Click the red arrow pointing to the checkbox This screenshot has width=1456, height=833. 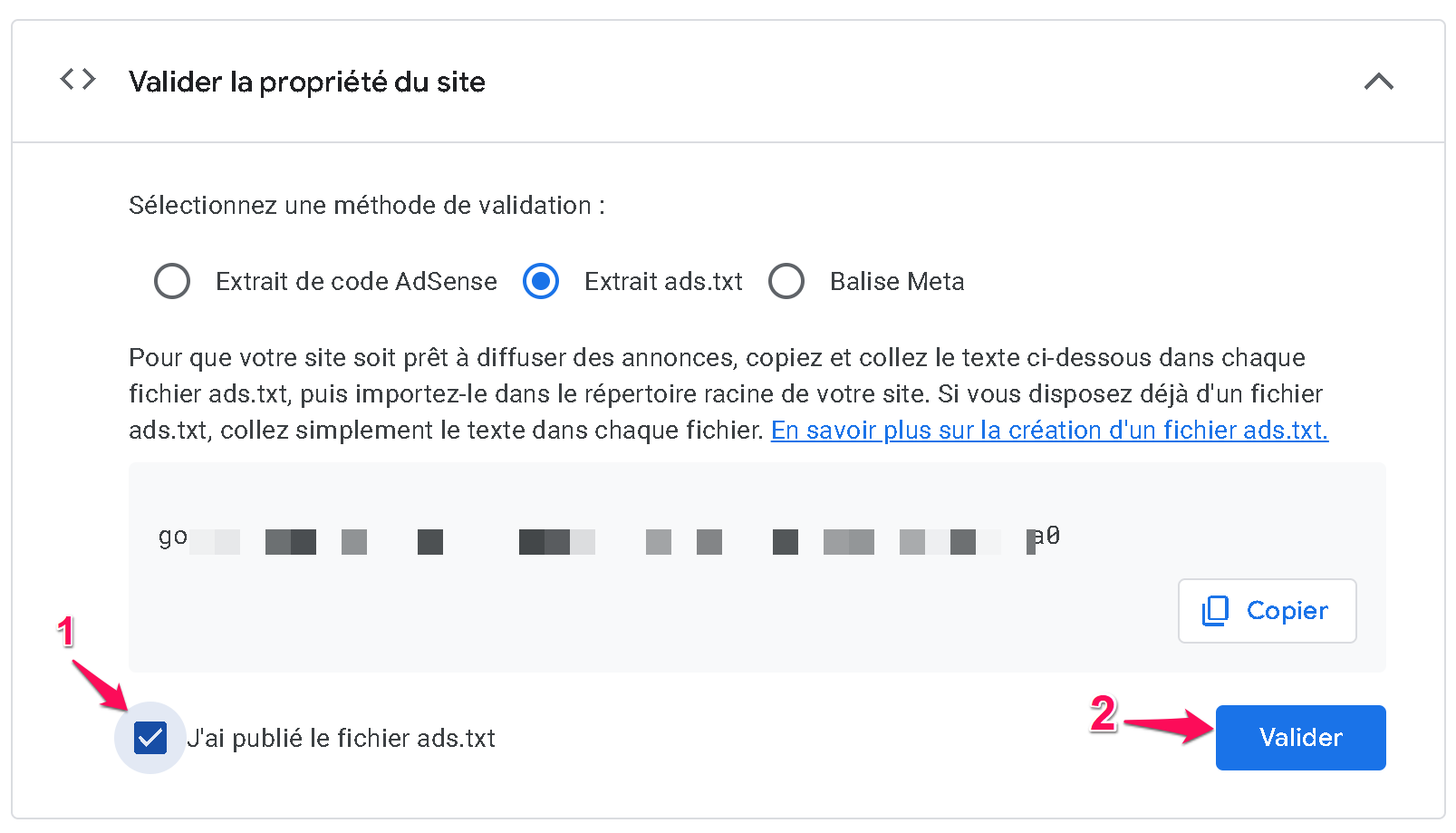(101, 686)
